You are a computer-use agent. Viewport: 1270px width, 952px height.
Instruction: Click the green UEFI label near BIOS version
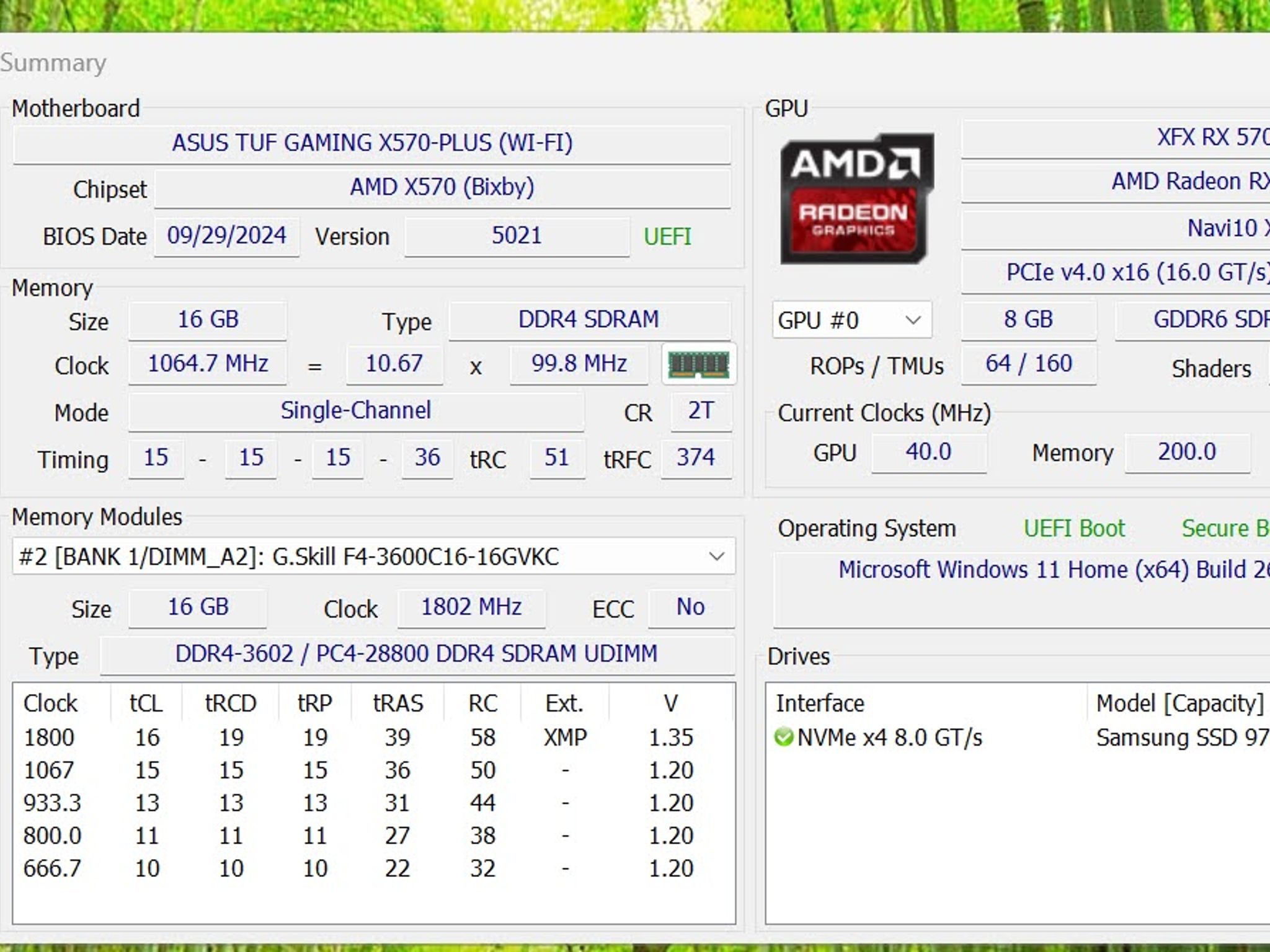click(667, 237)
